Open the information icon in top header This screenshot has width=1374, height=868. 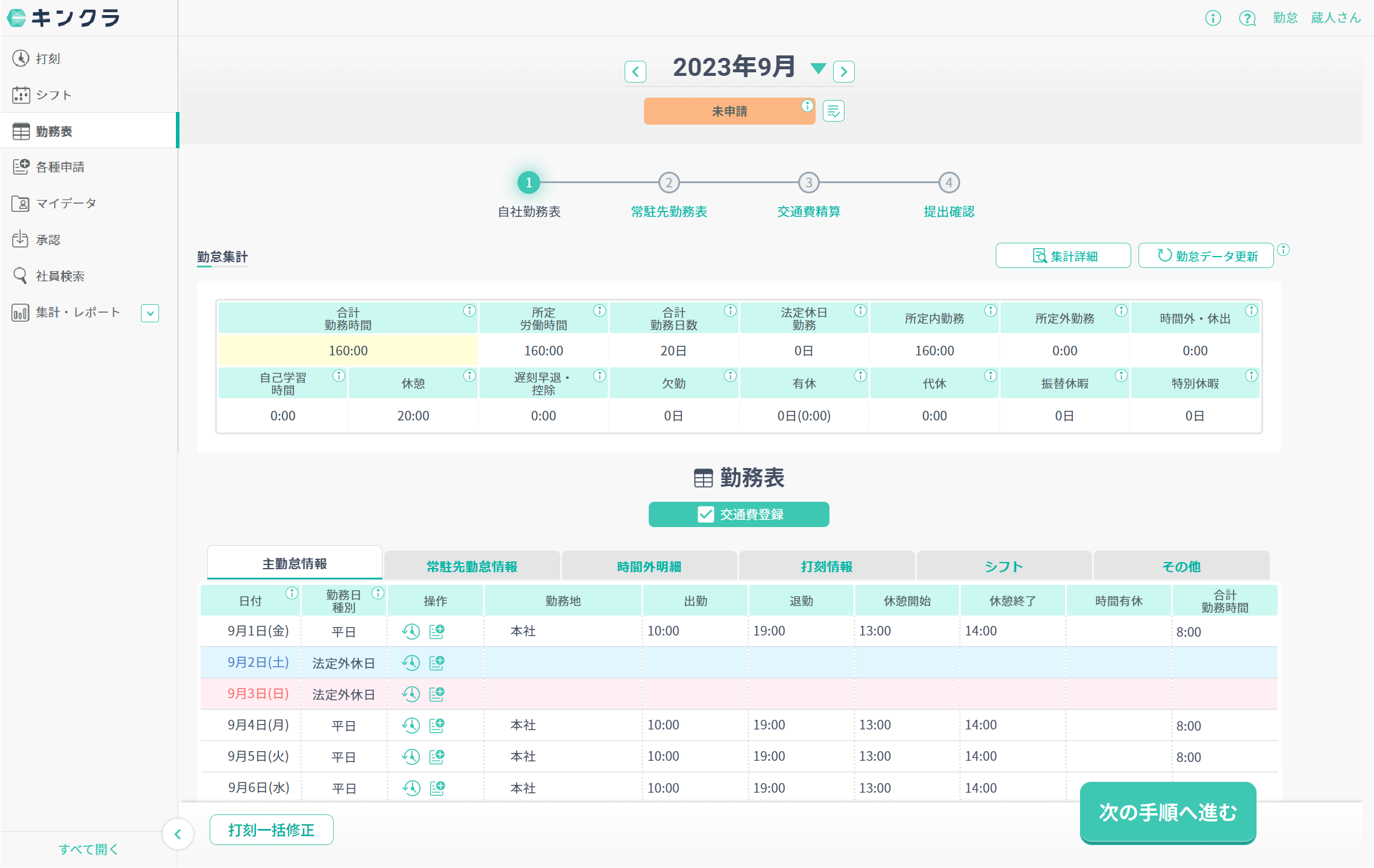tap(1213, 18)
